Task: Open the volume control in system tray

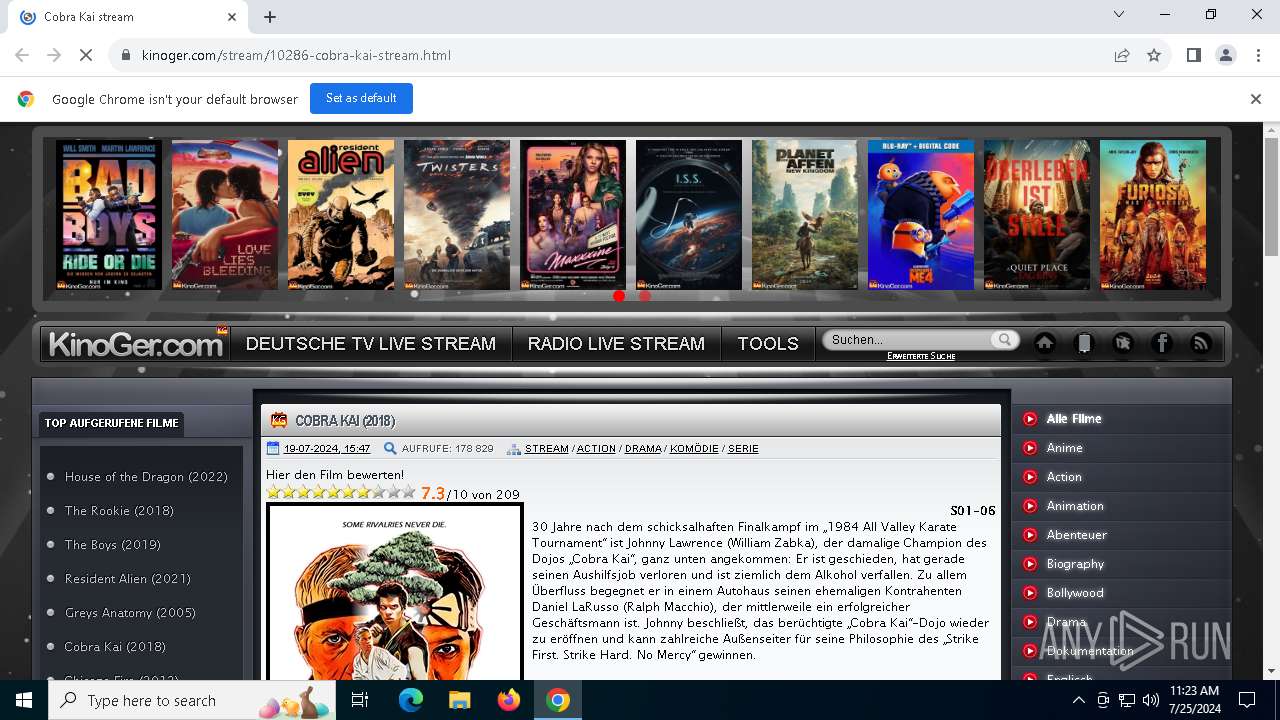Action: point(1151,700)
